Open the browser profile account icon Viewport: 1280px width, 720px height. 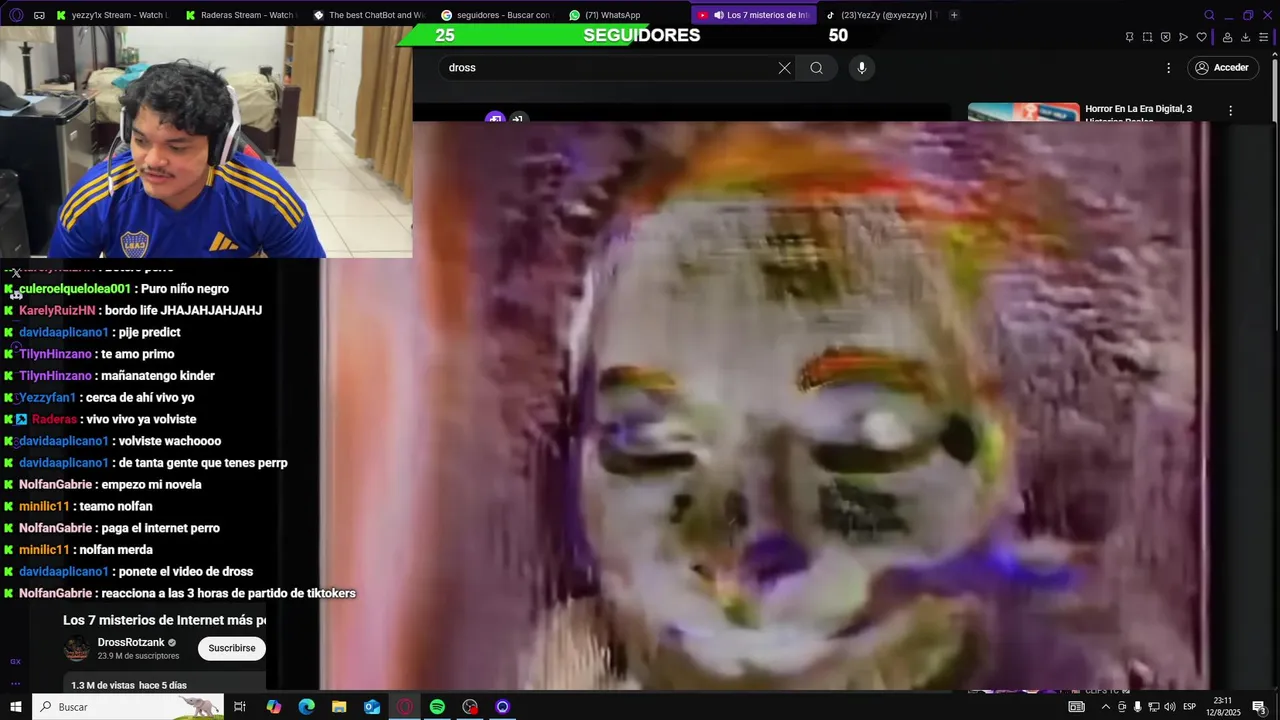[1227, 37]
